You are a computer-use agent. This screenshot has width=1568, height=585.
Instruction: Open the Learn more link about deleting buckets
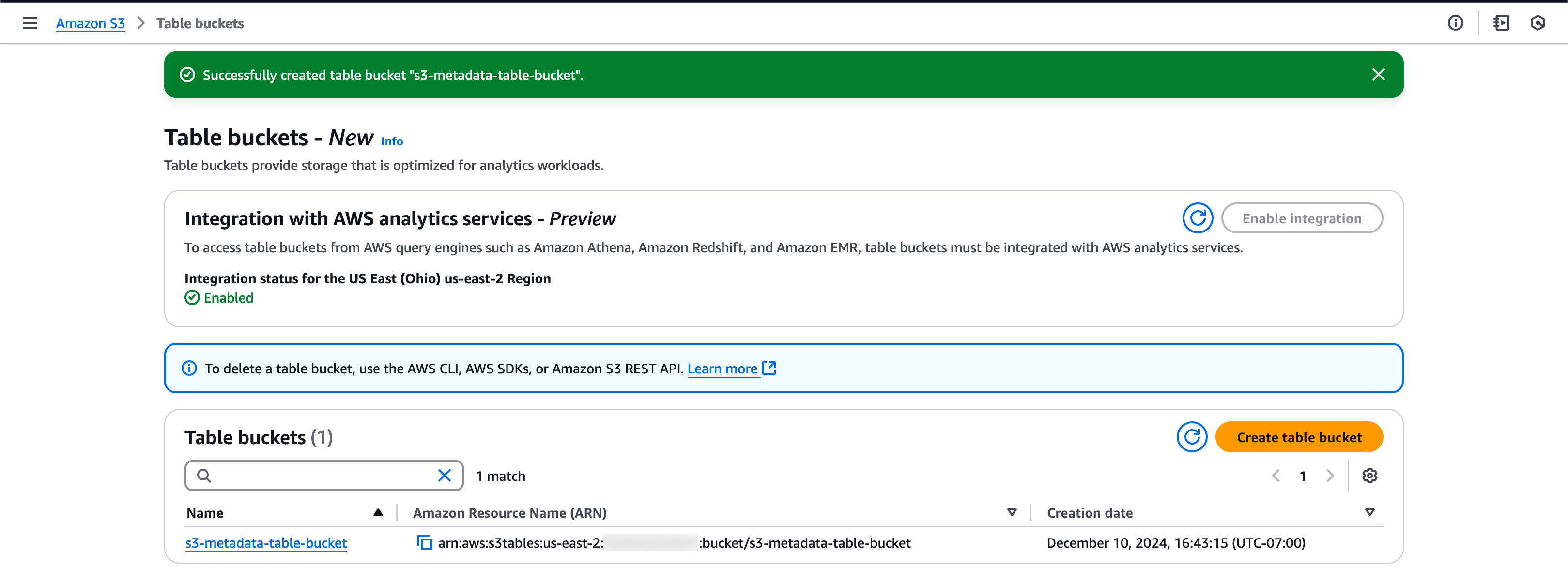(722, 368)
